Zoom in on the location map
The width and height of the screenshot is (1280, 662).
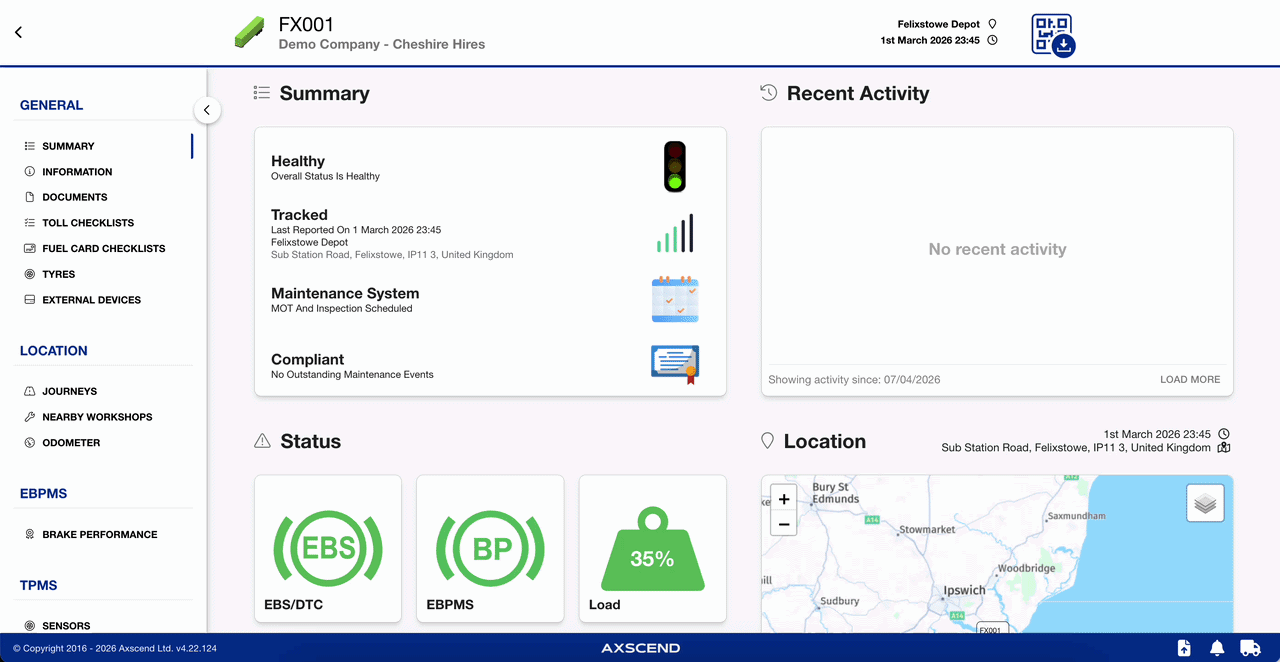coord(784,499)
